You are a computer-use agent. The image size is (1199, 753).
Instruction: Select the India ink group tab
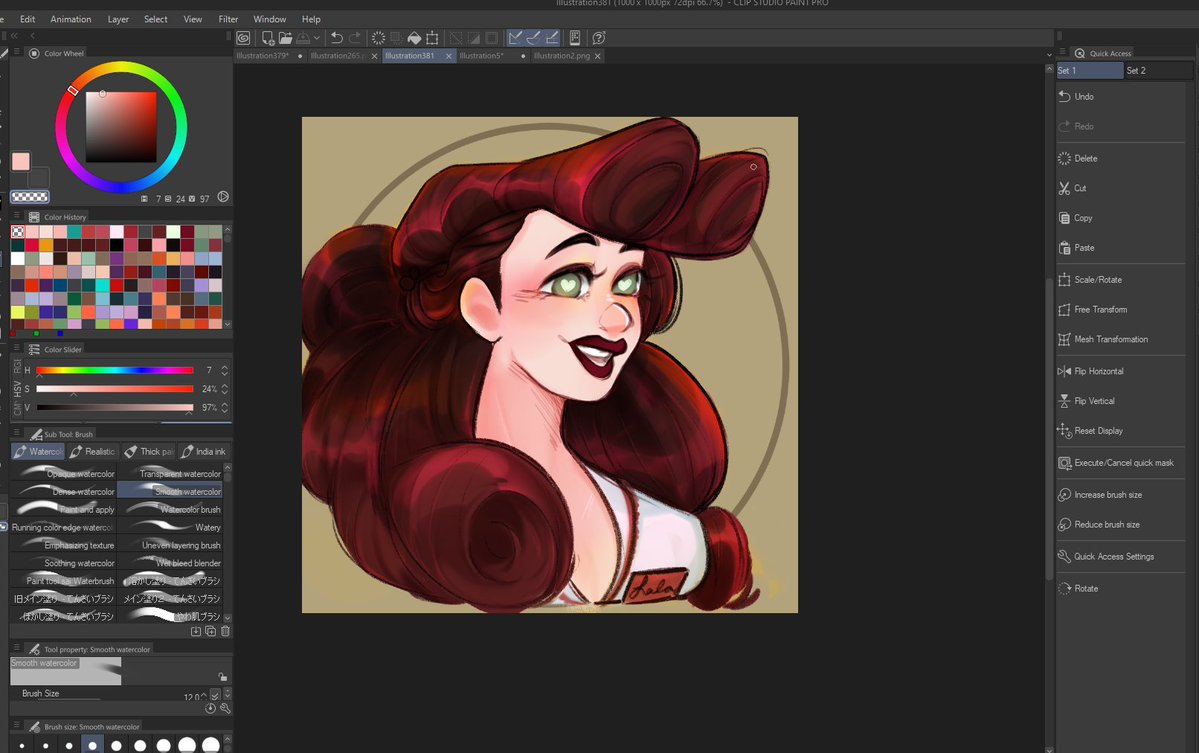coord(203,452)
